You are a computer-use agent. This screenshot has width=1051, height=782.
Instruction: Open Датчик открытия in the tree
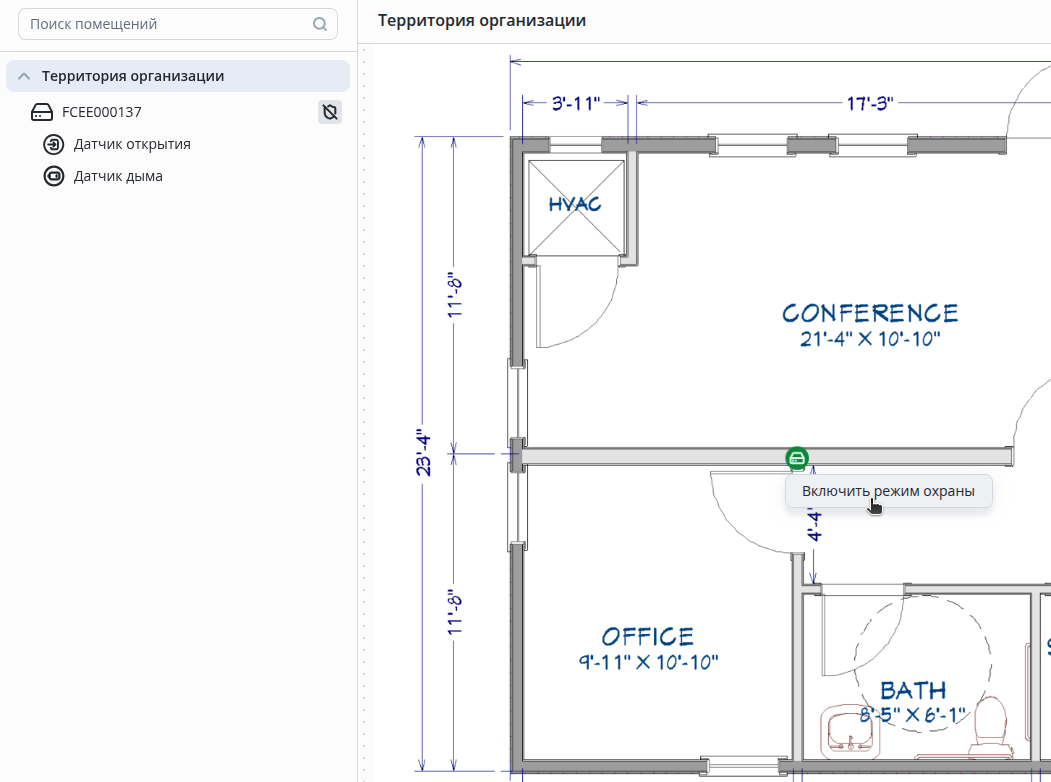132,144
